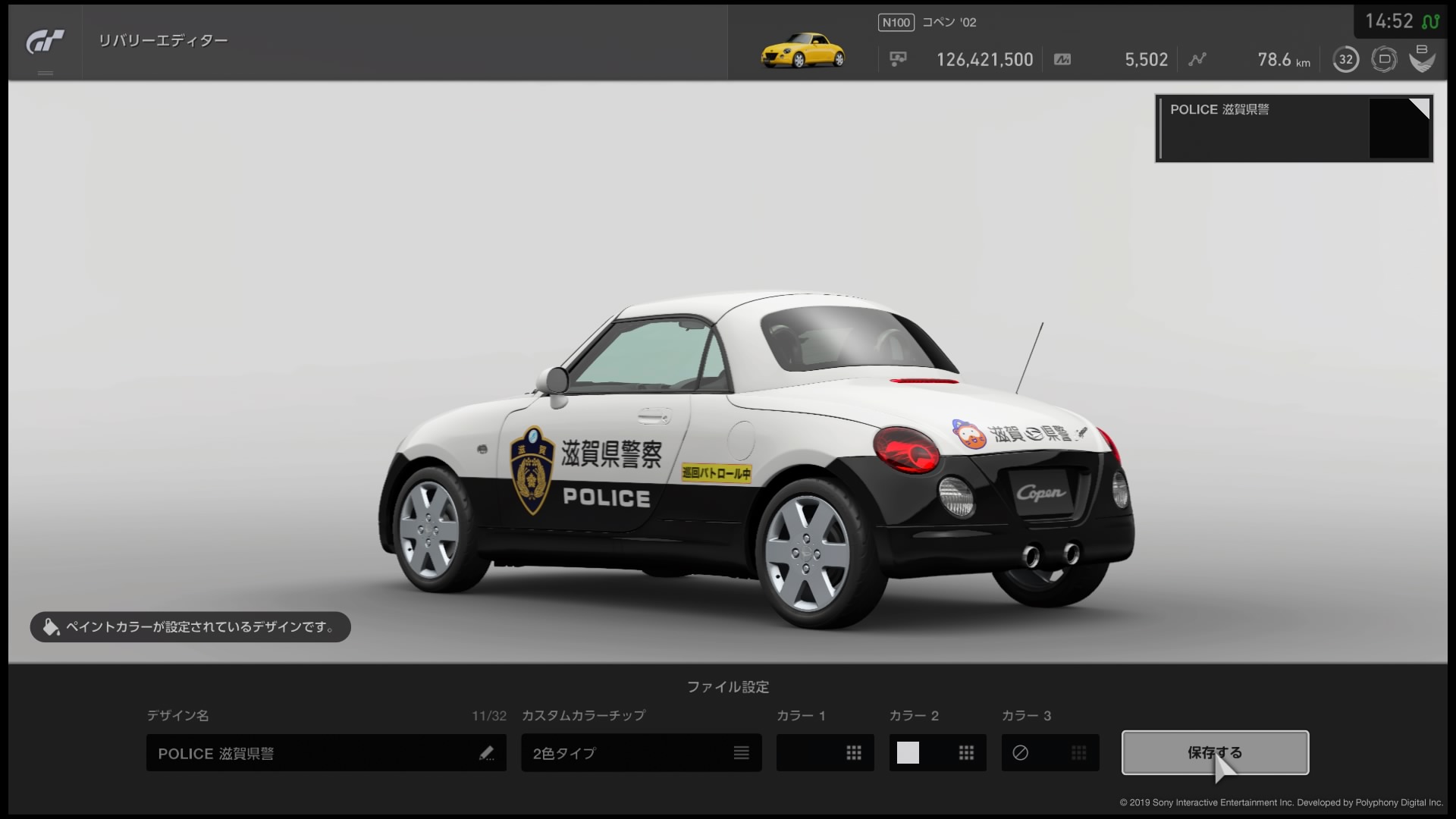This screenshot has width=1456, height=819.
Task: Click the POLICE 滋賀県警 design name field
Action: point(326,753)
